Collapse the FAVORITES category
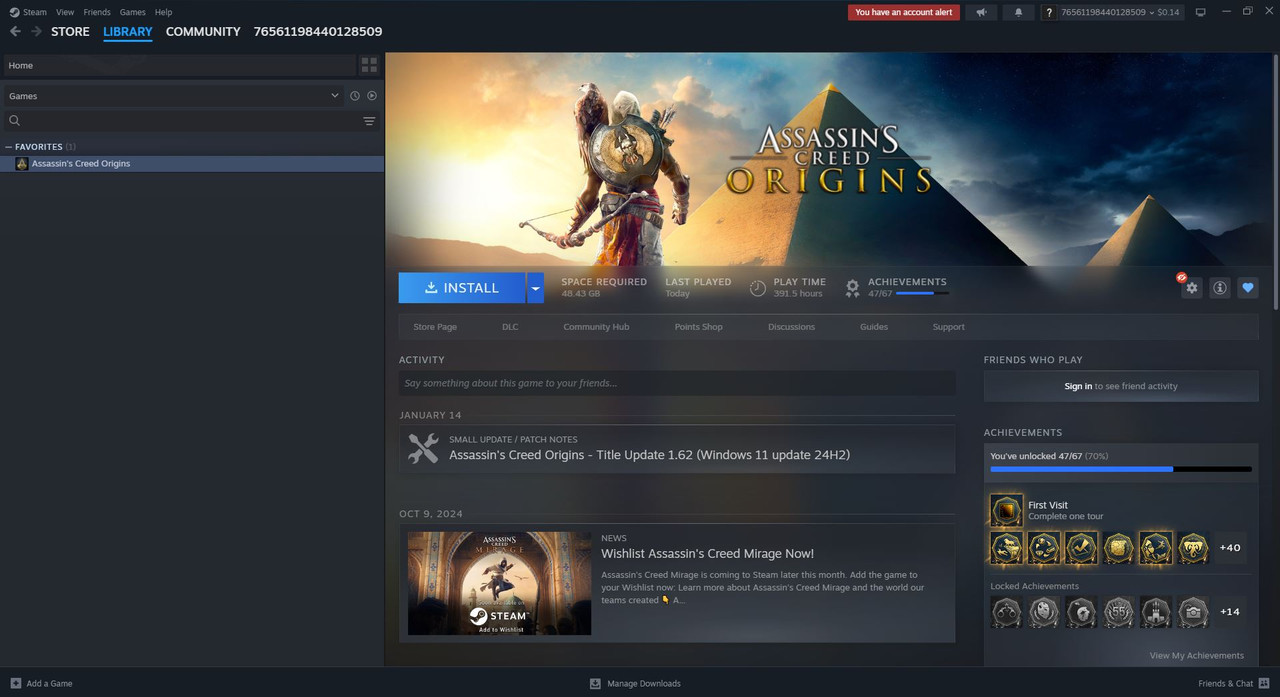Viewport: 1280px width, 697px height. (x=39, y=147)
